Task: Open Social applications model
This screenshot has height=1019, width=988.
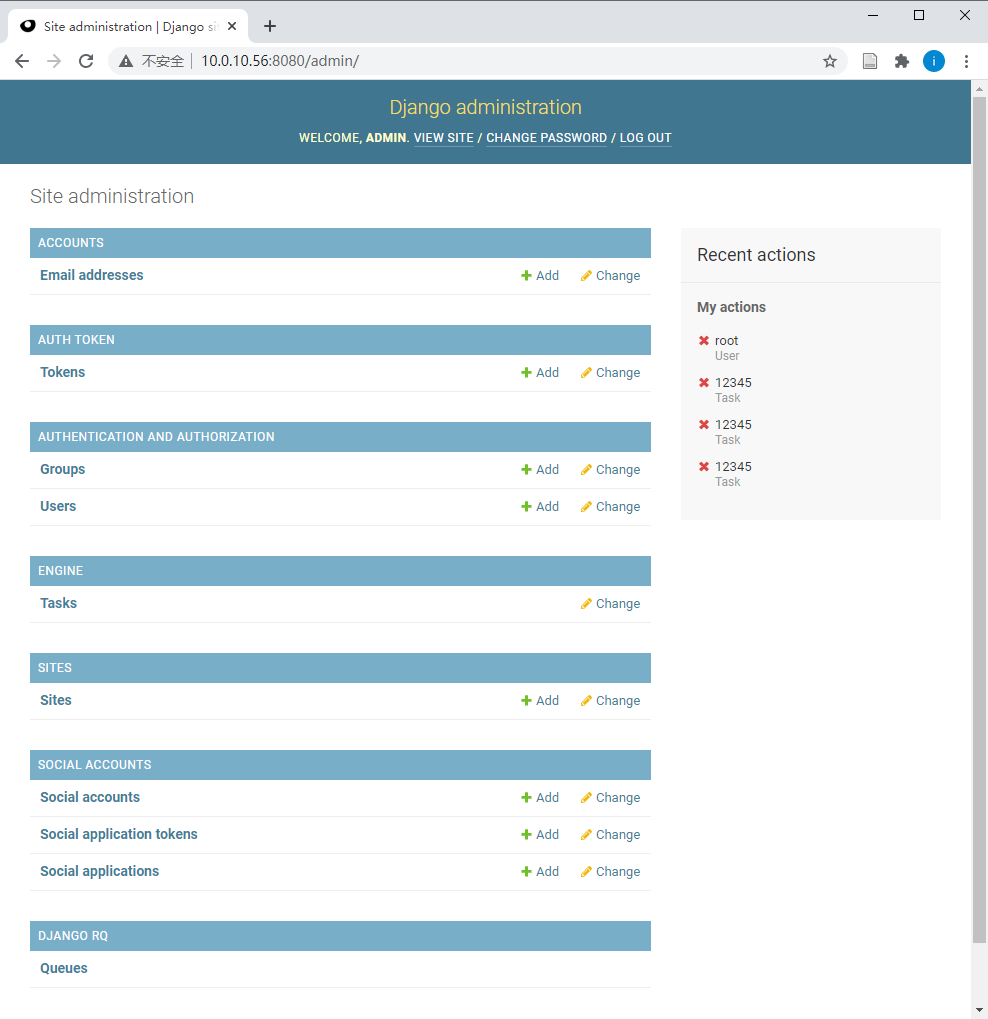Action: point(99,871)
